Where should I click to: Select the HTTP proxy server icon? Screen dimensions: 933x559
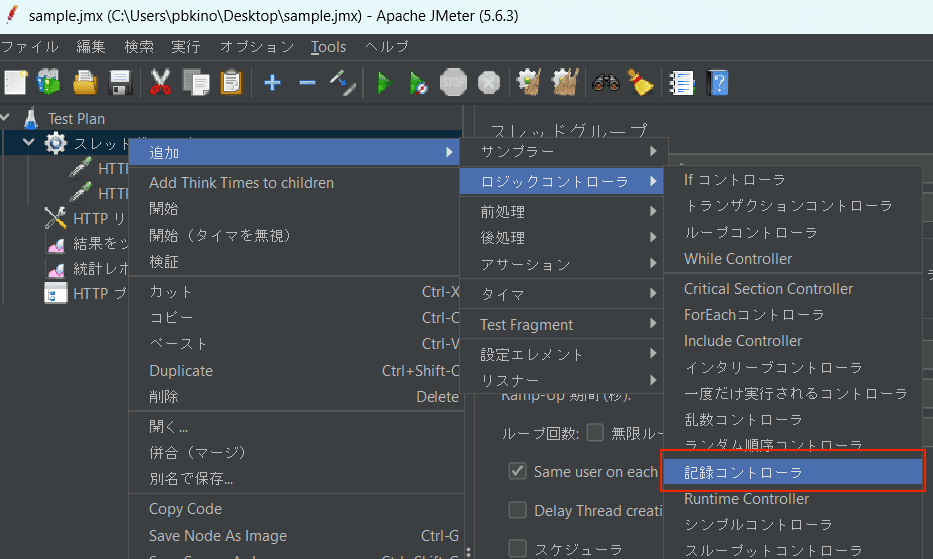55,293
